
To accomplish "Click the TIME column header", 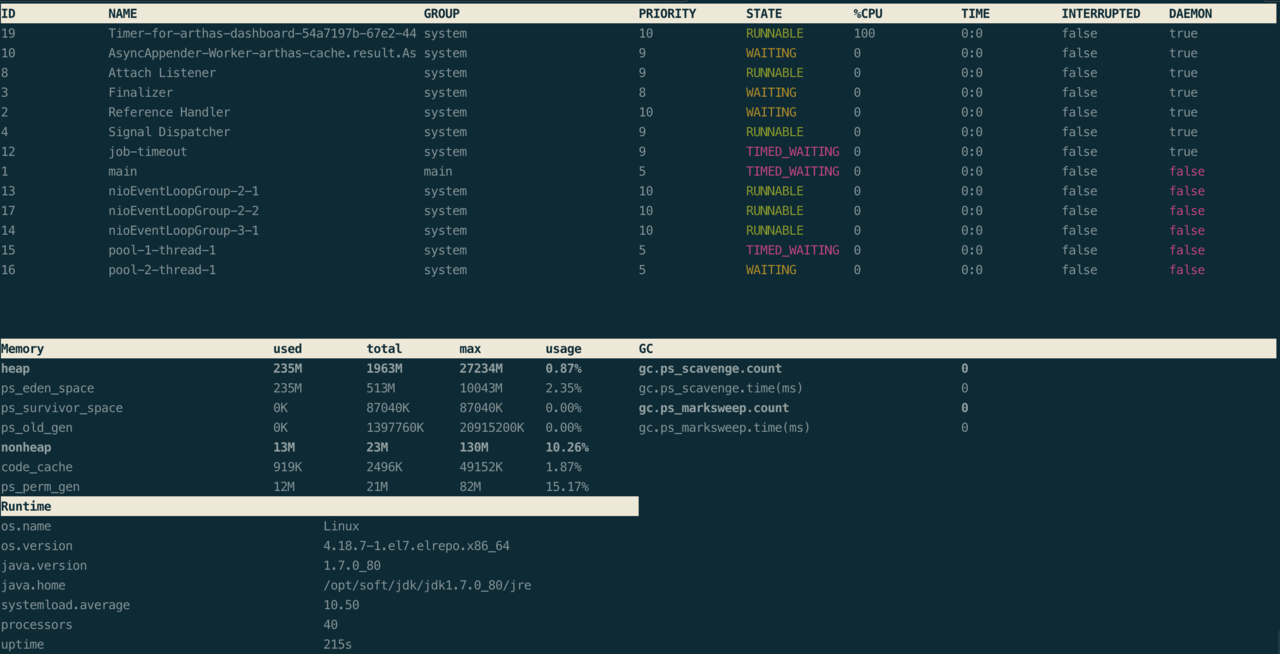I will pos(975,14).
